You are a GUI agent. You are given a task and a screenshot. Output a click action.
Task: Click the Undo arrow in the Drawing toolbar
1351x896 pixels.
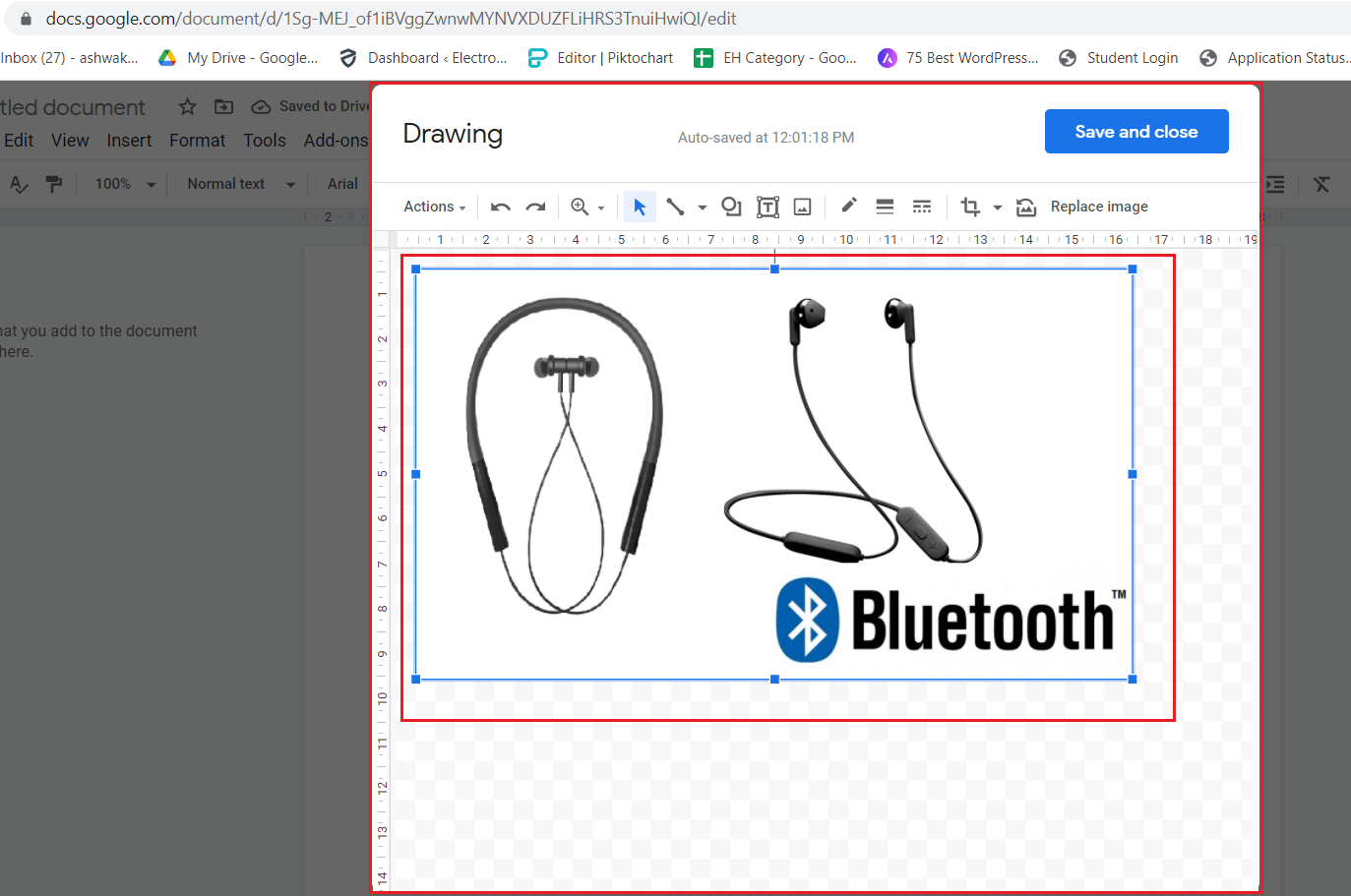point(500,207)
